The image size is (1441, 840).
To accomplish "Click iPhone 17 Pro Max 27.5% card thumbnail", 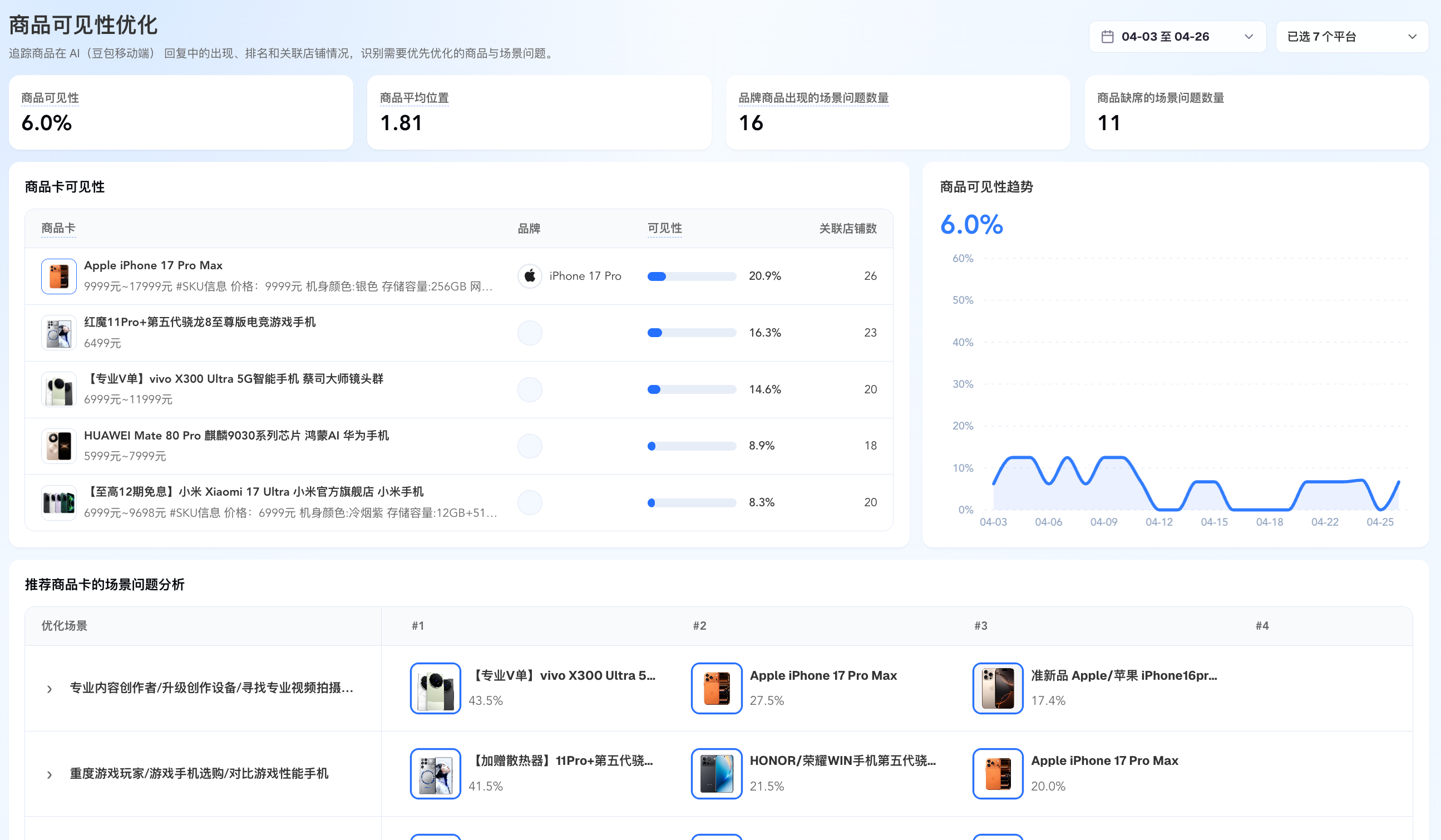I will click(717, 689).
